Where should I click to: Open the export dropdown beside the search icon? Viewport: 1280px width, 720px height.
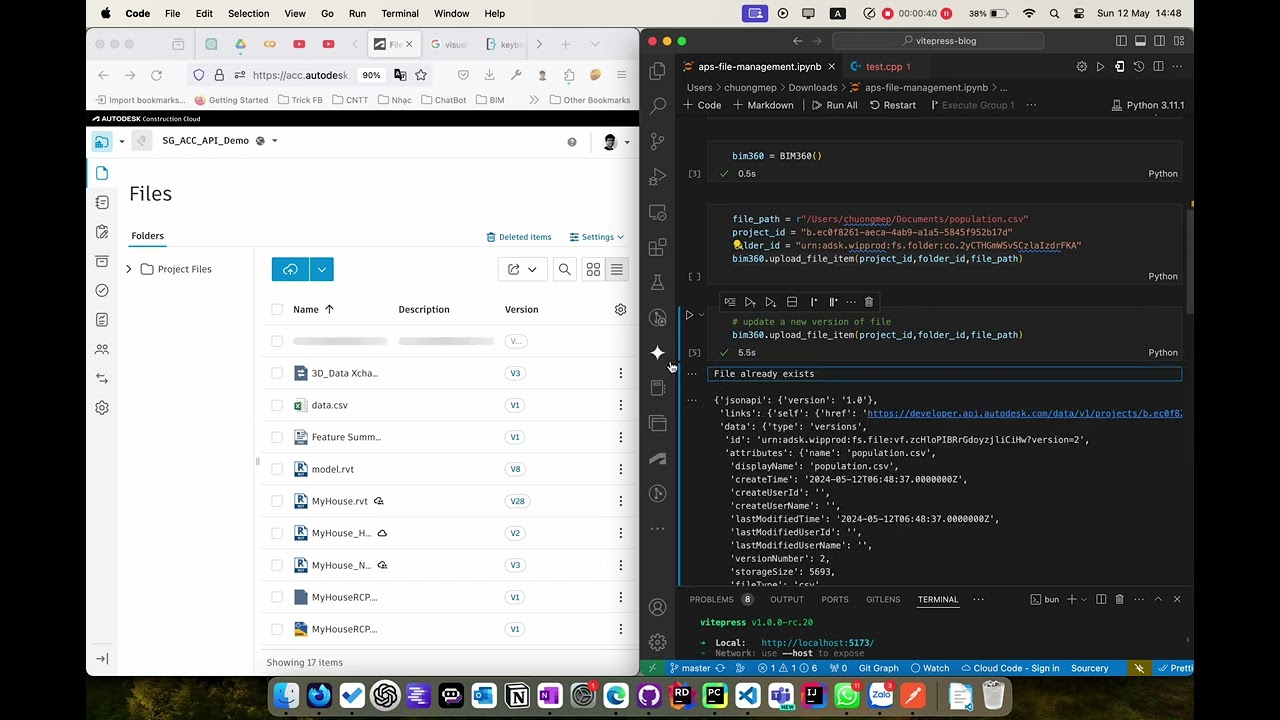(522, 269)
